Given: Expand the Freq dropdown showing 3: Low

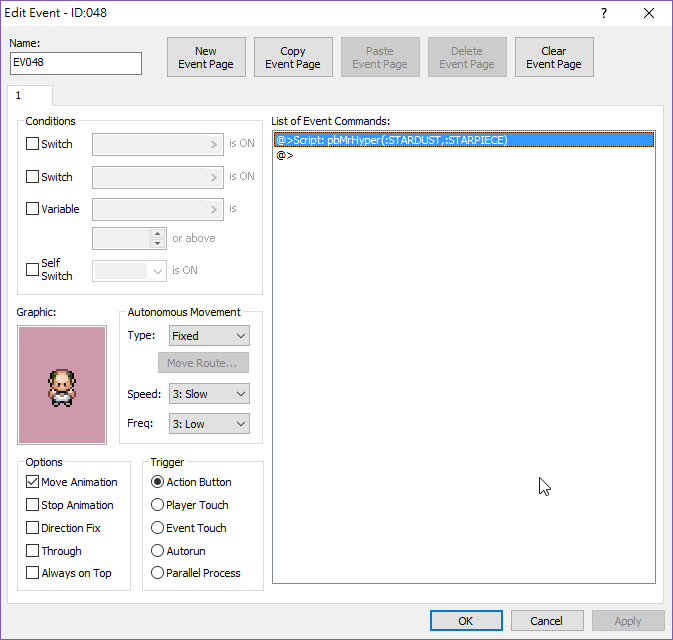Looking at the screenshot, I should click(208, 424).
